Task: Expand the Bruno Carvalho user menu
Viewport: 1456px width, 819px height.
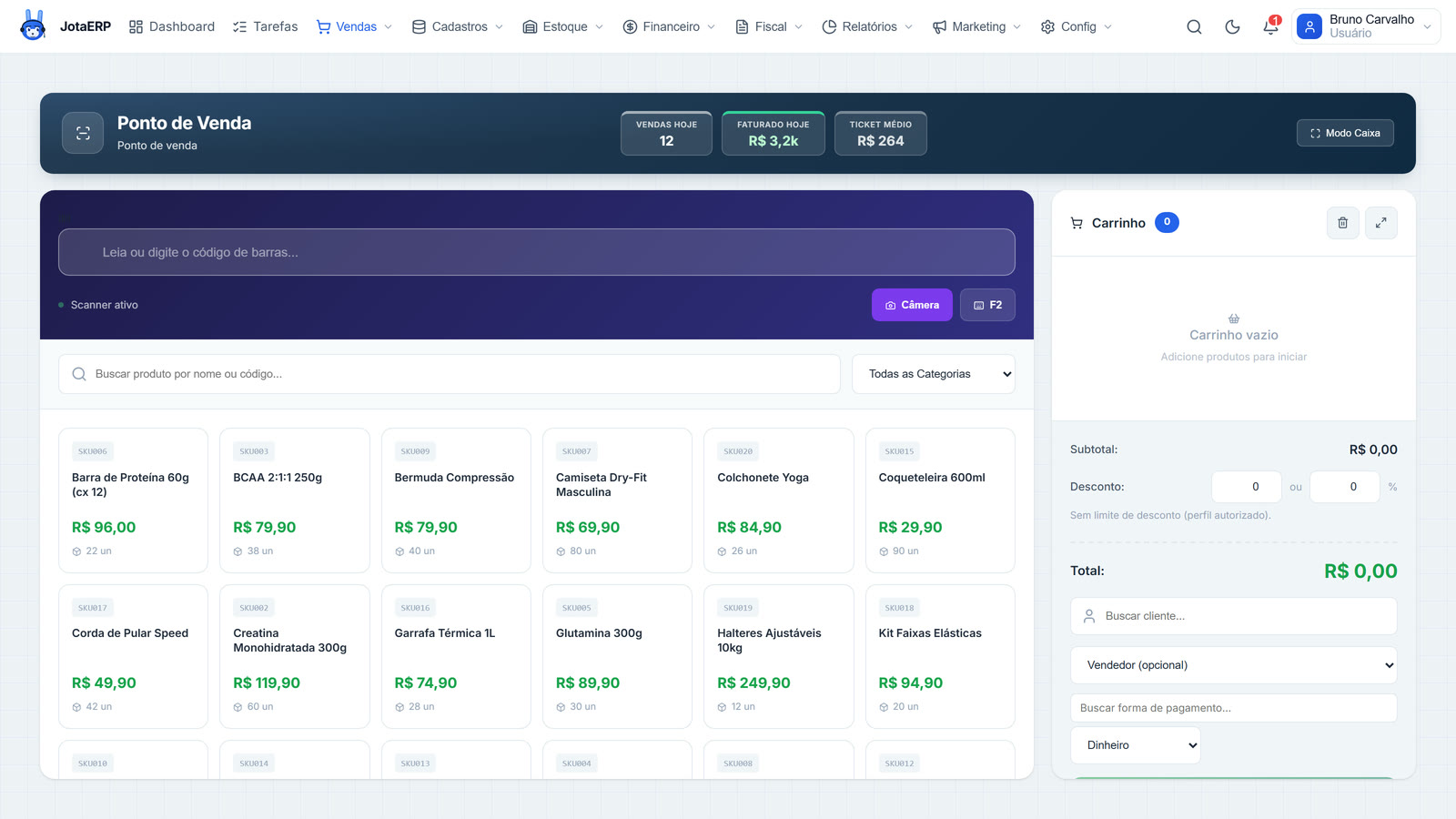Action: click(1366, 26)
